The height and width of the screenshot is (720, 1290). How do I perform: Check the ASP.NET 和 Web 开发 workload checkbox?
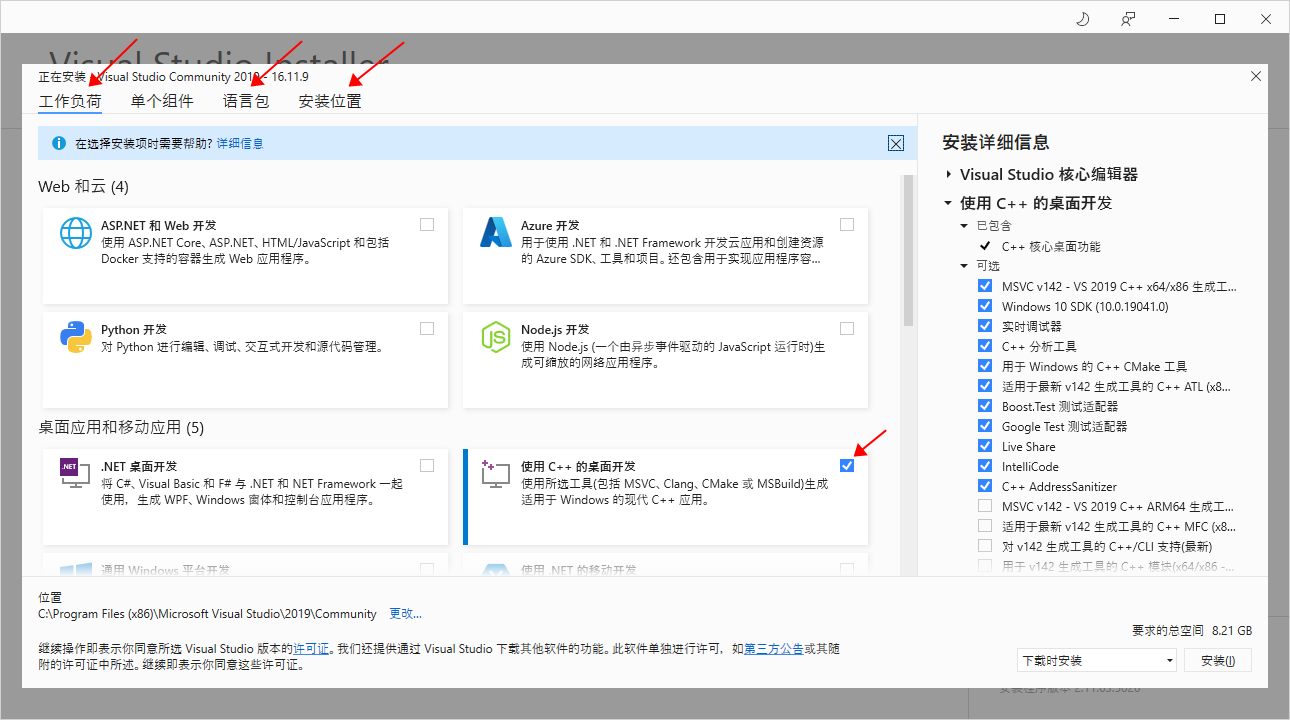(x=427, y=224)
